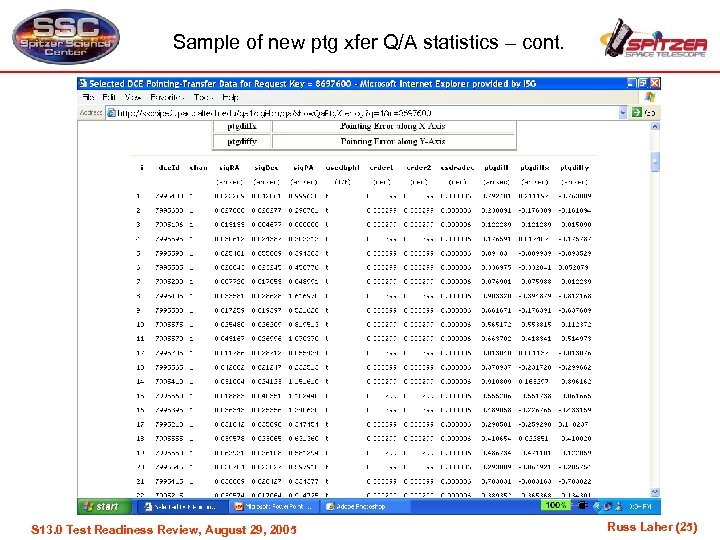The width and height of the screenshot is (720, 540).
Task: Click the dceId column header
Action: click(169, 168)
